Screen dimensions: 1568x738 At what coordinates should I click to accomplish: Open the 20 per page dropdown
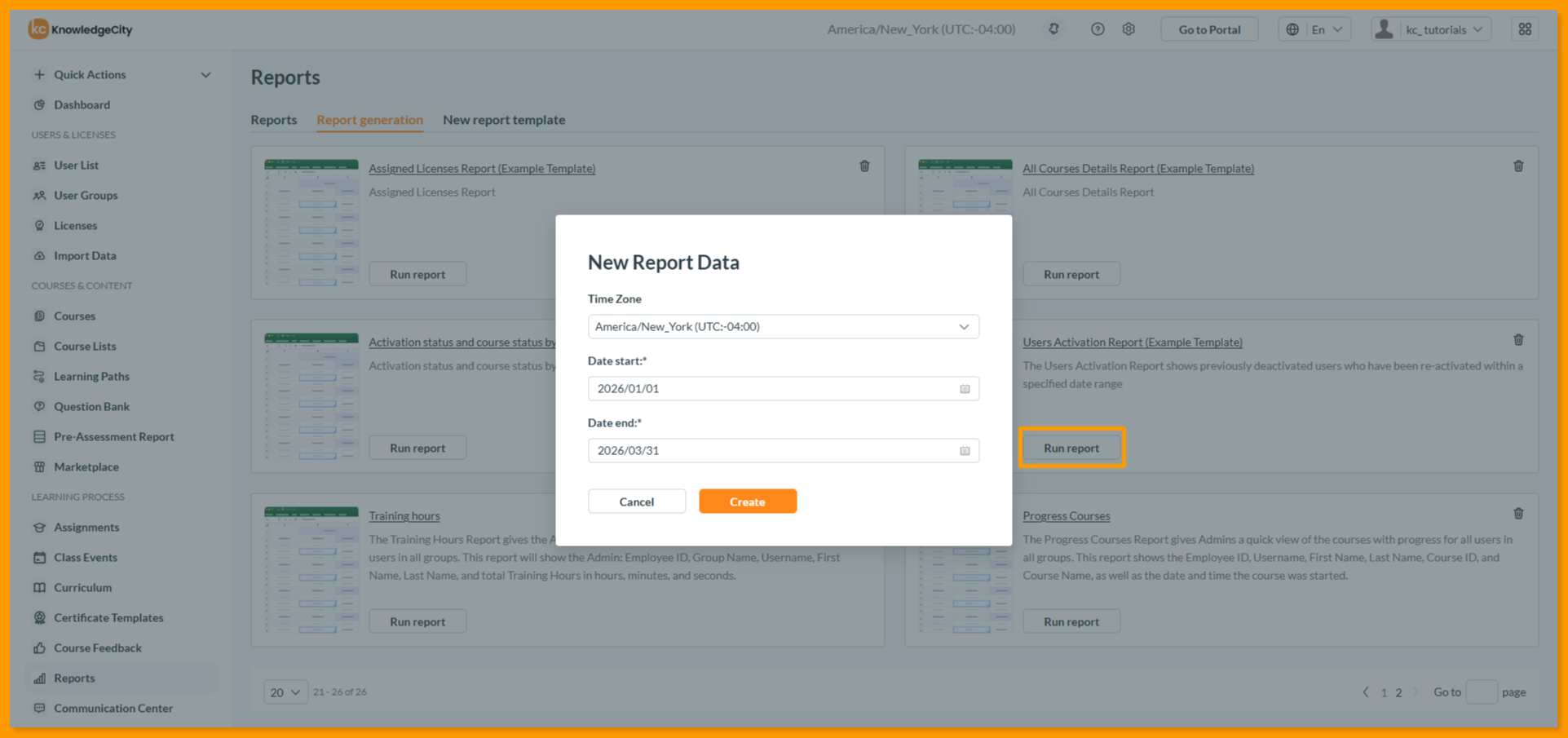coord(285,692)
